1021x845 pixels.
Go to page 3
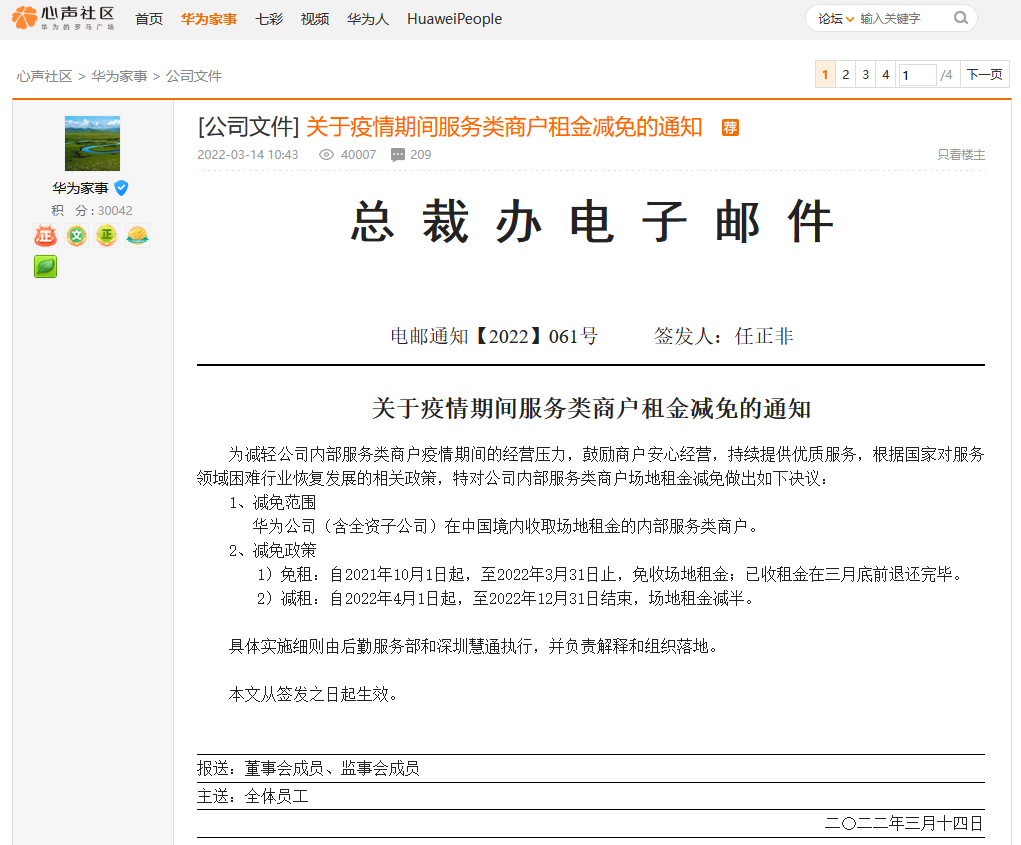(x=865, y=75)
